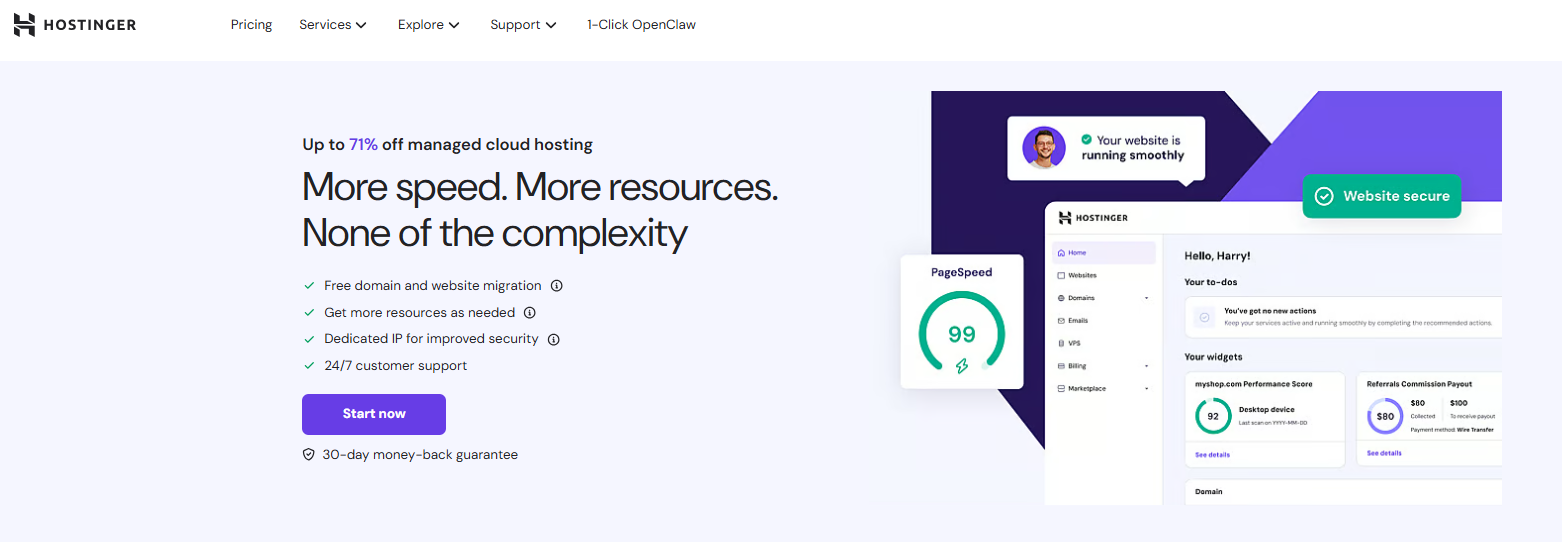Open See details under Performance Score
This screenshot has height=542, width=1562.
(x=1213, y=455)
